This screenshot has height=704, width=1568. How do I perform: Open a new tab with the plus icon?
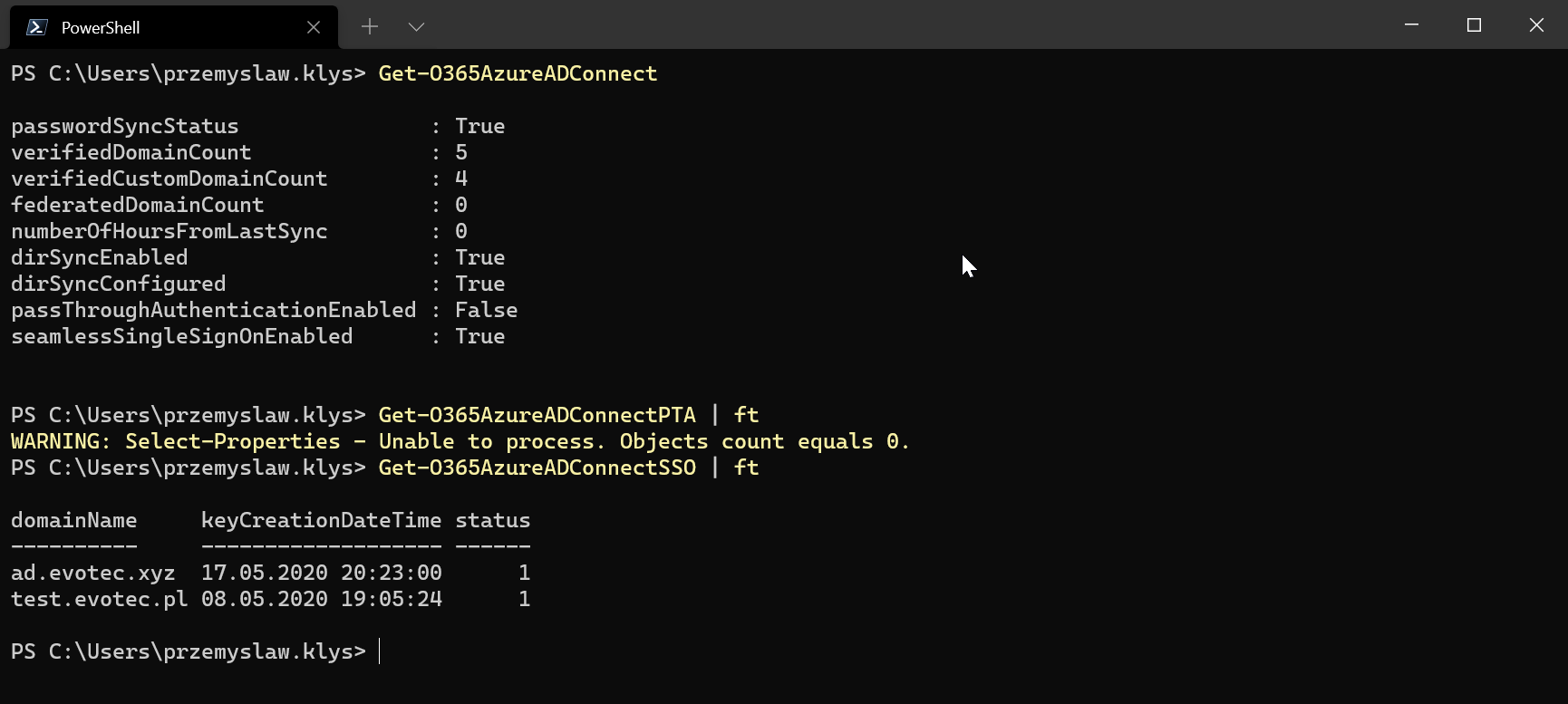point(370,27)
